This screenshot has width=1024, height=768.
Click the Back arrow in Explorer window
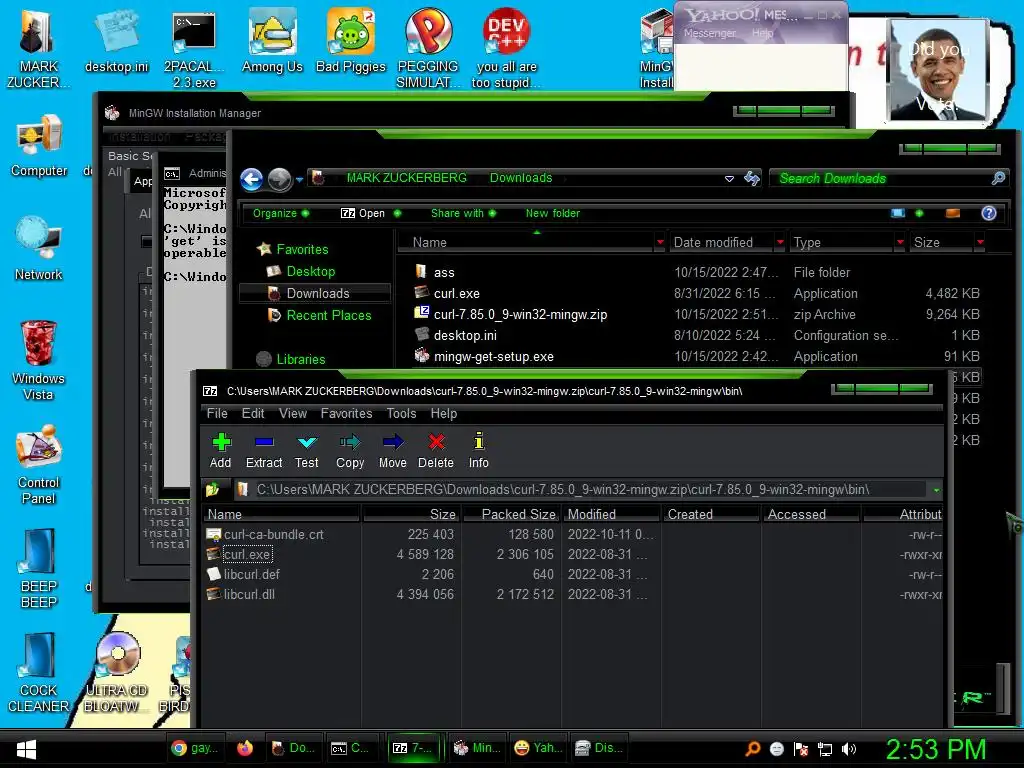251,179
